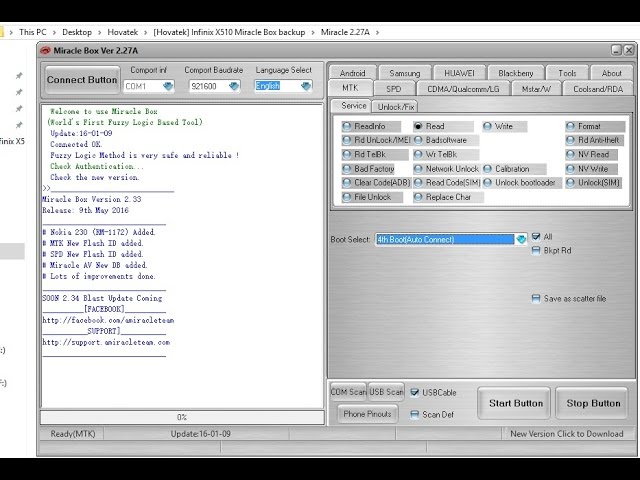Click the 0% progress bar
This screenshot has width=640, height=480.
[x=182, y=417]
